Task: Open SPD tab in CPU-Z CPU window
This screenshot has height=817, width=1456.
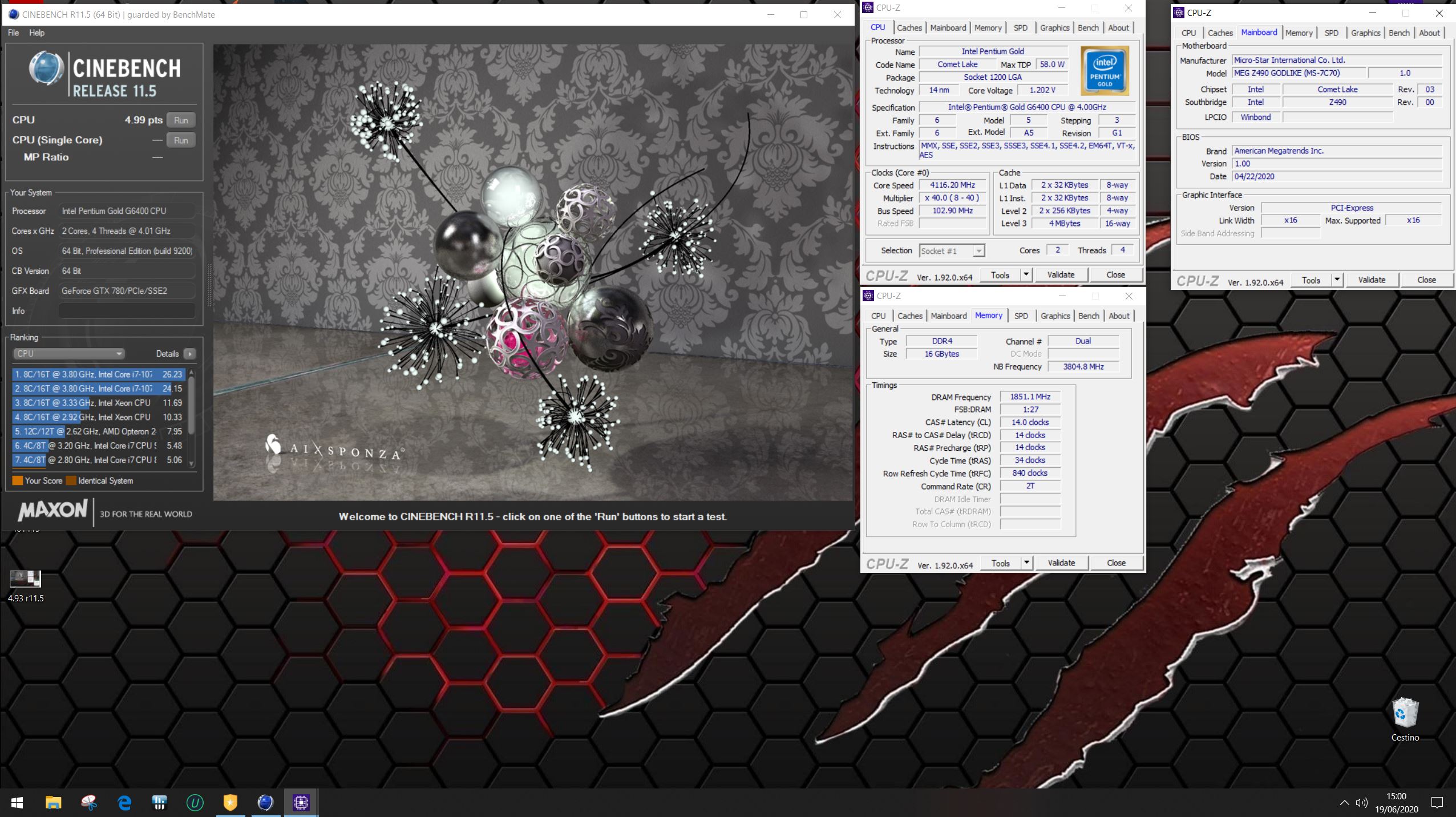Action: pyautogui.click(x=1020, y=27)
